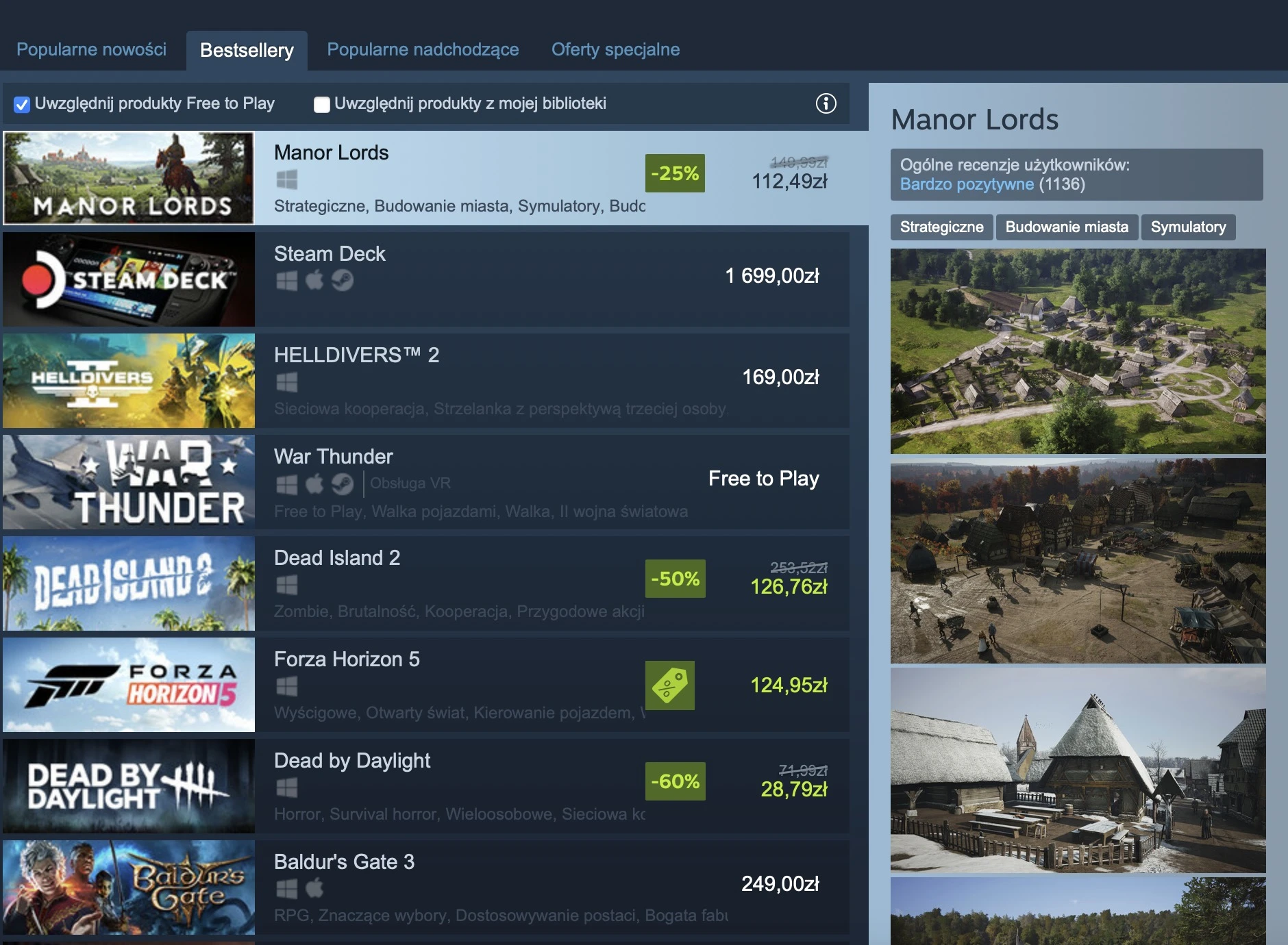
Task: Click Free to Play price label for War Thunder
Action: click(x=764, y=478)
